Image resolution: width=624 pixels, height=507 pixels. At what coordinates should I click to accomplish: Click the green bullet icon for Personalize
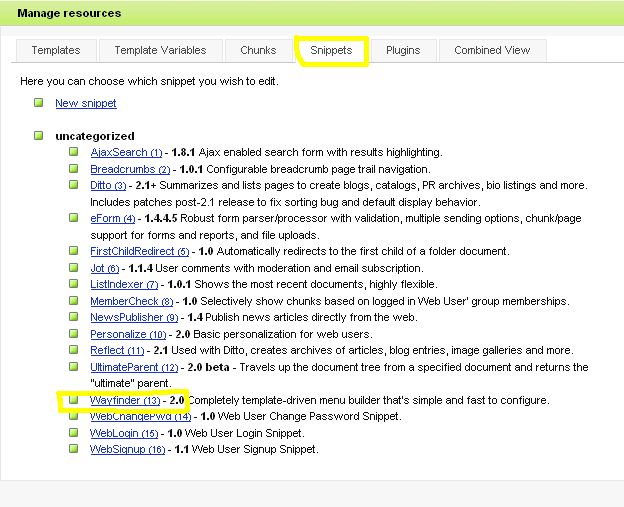click(74, 333)
